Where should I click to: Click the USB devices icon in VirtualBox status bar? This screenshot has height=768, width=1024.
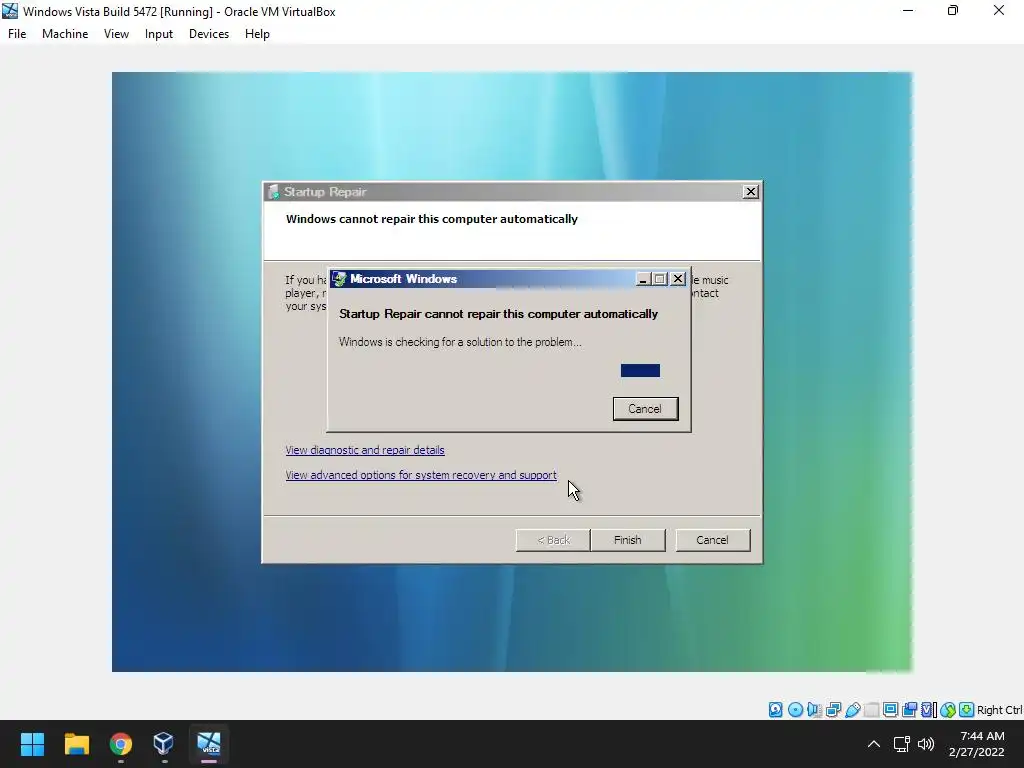click(x=852, y=710)
